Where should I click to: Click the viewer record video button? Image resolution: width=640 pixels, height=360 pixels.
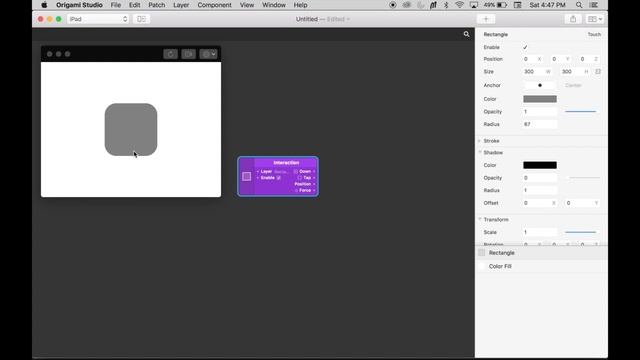click(x=188, y=54)
